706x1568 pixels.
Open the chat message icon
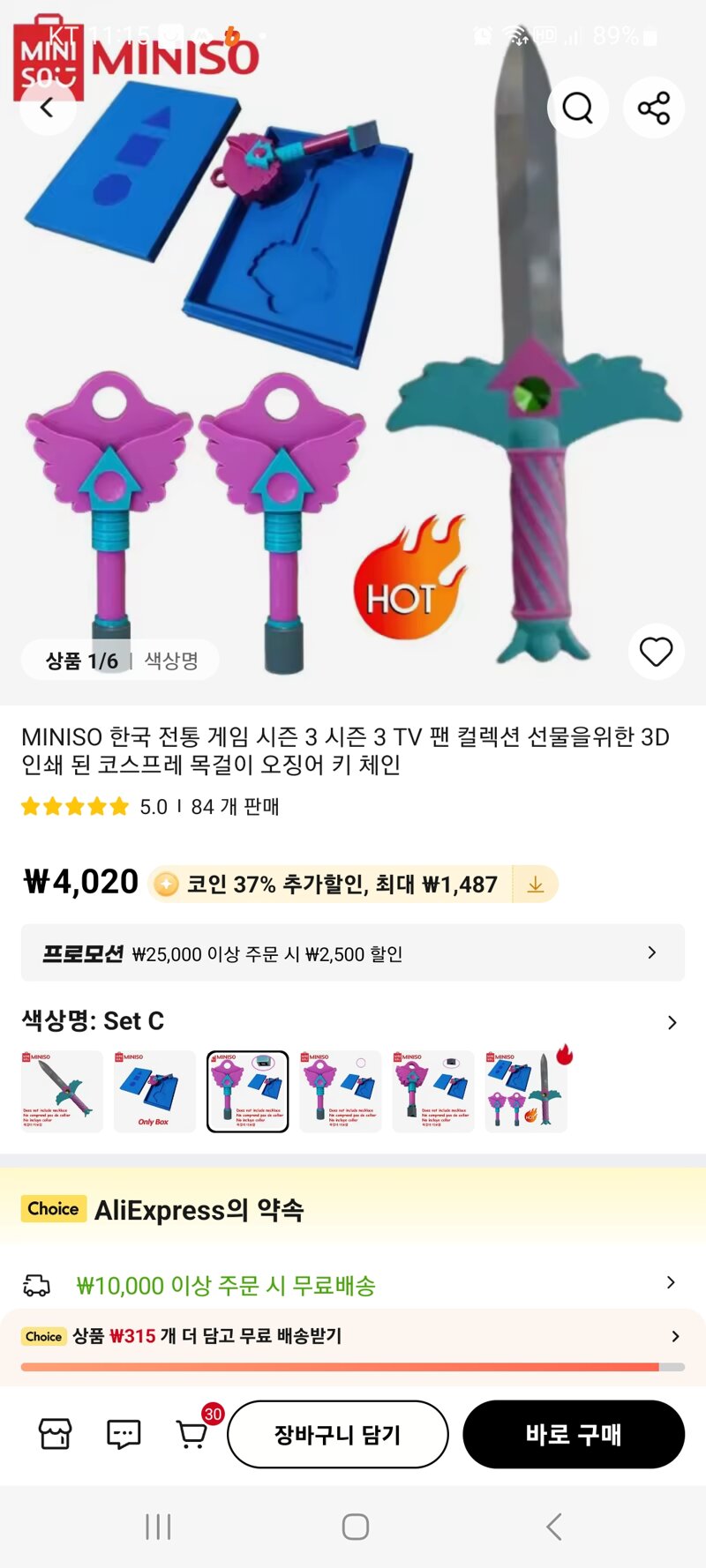pyautogui.click(x=124, y=1434)
